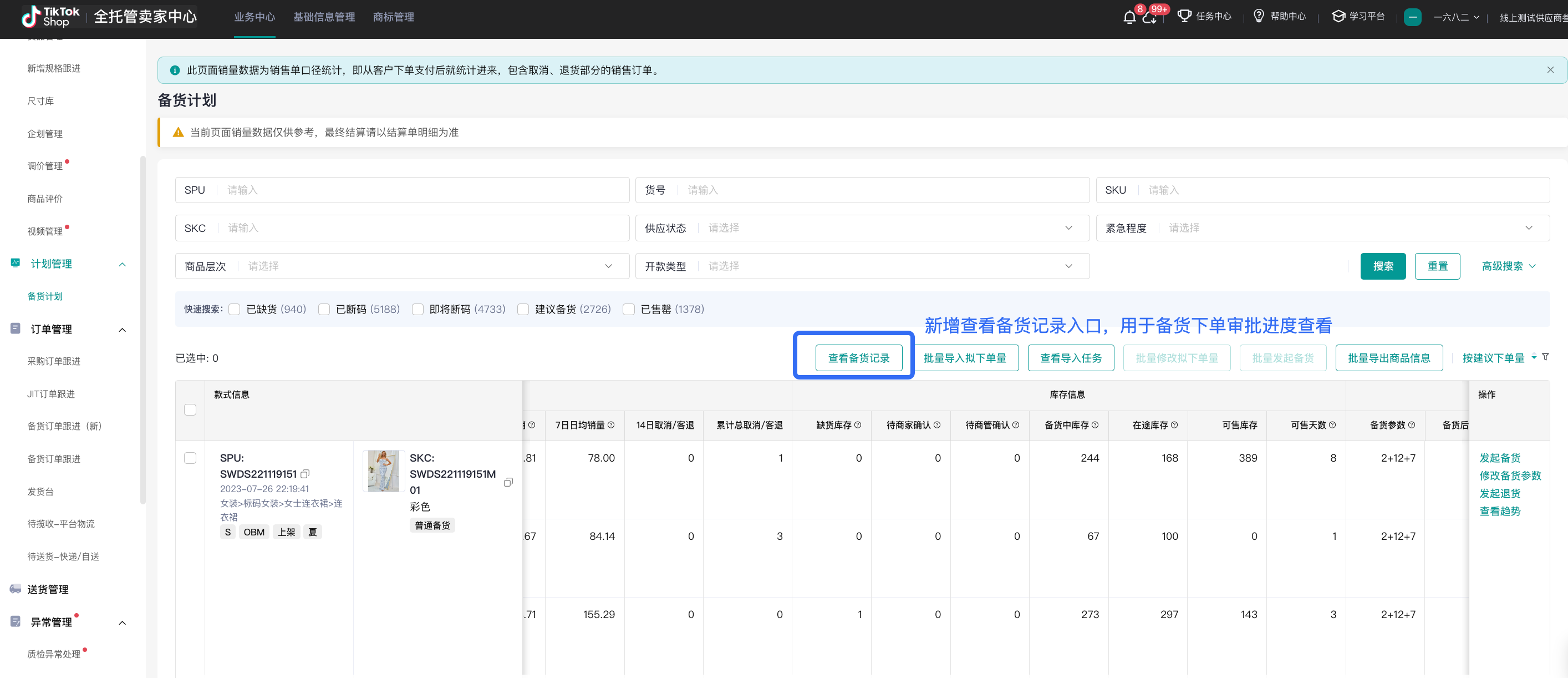The image size is (1568, 678).
Task: Open the notification bell
Action: click(x=1129, y=17)
